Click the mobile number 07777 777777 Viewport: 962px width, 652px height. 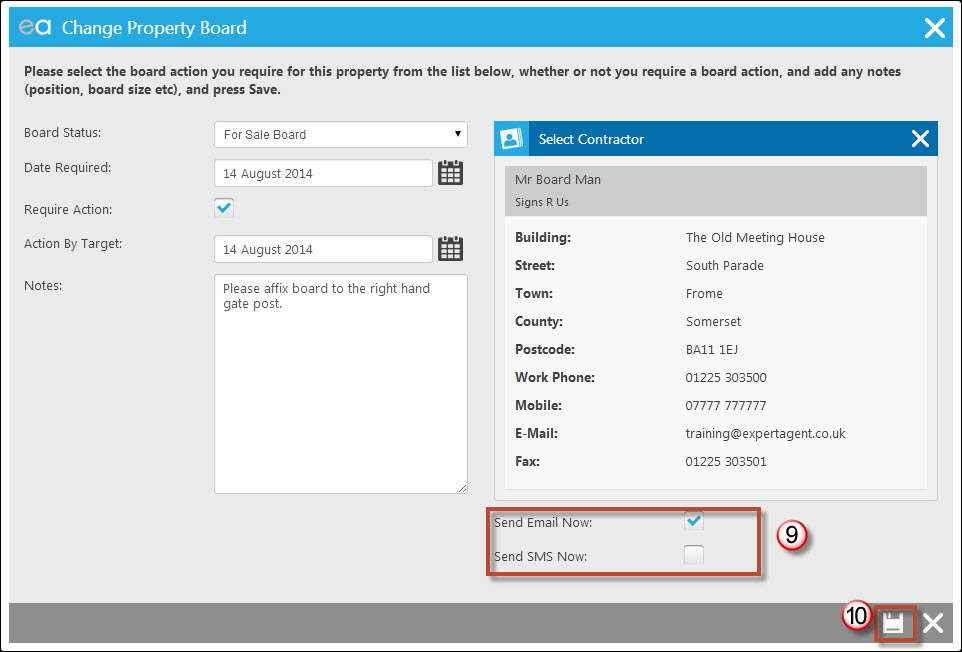(726, 405)
